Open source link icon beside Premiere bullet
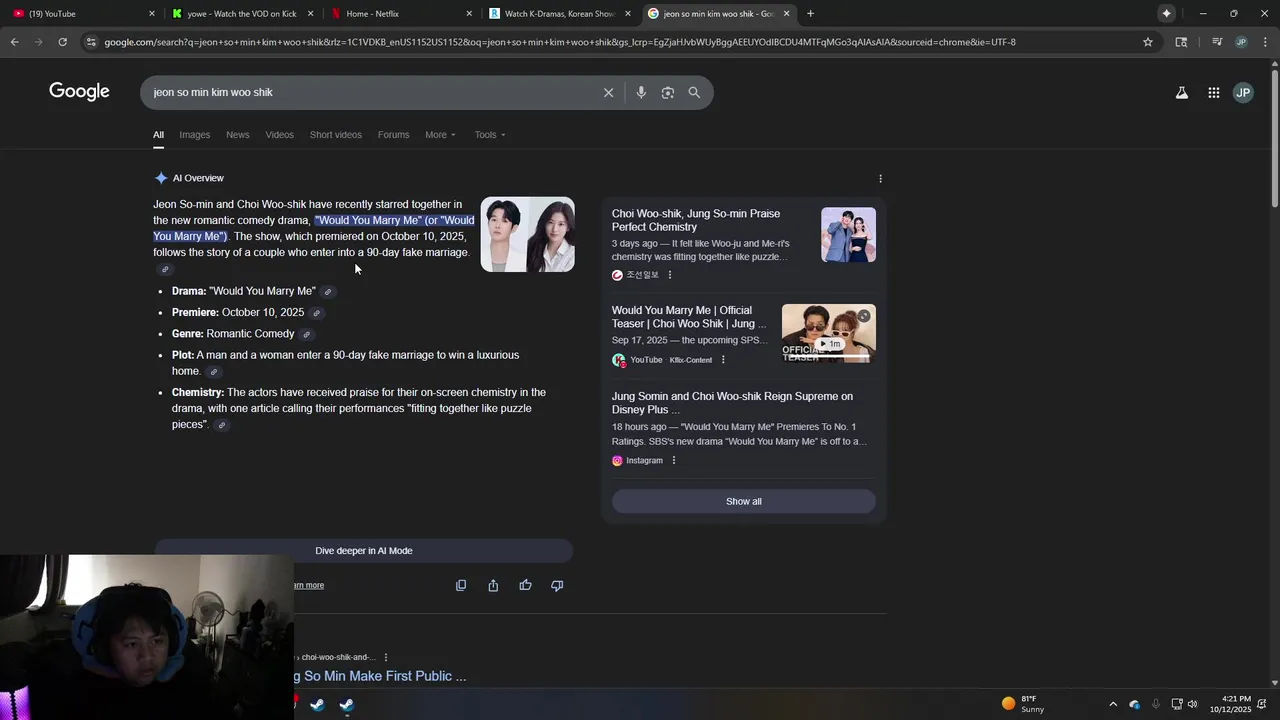1280x720 pixels. tap(316, 313)
